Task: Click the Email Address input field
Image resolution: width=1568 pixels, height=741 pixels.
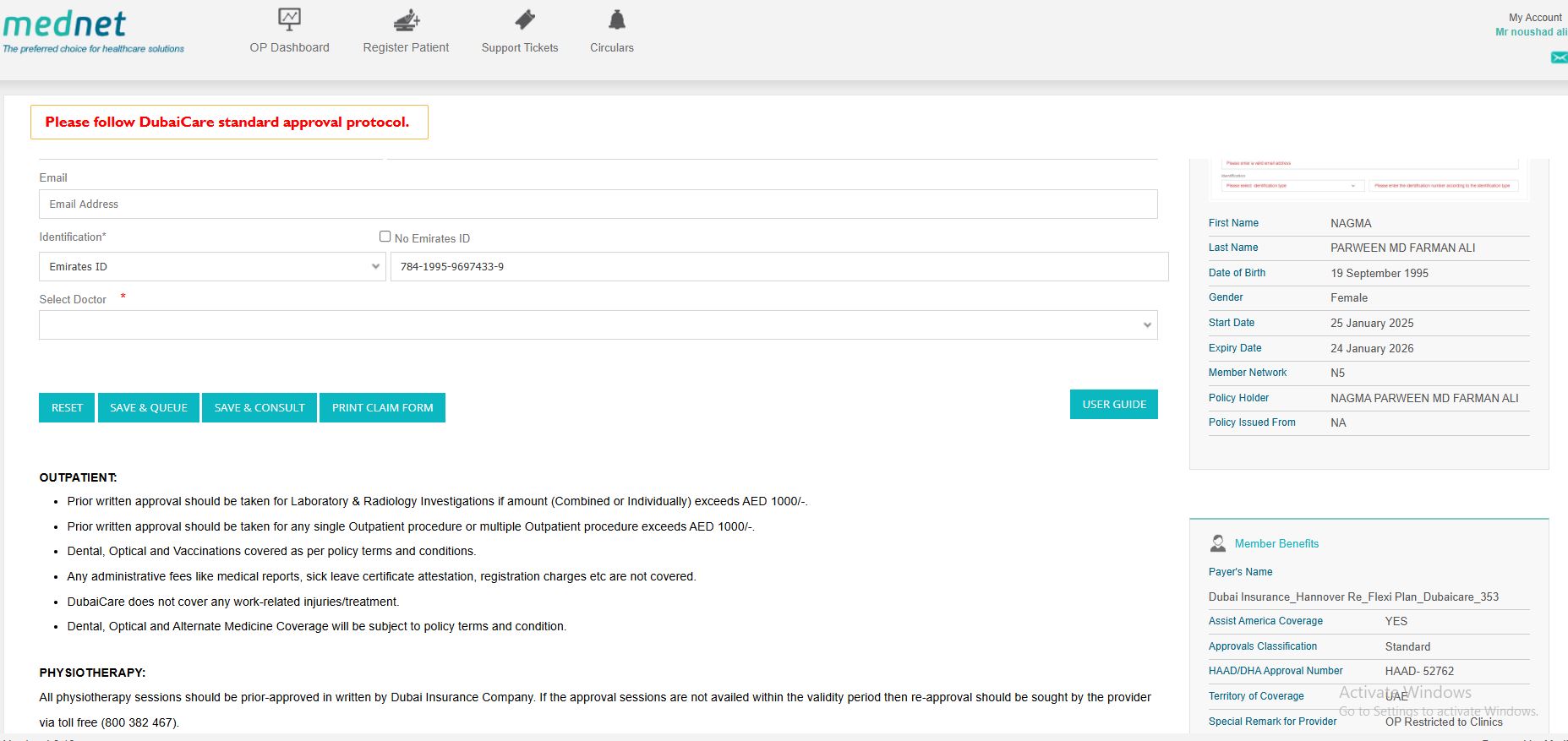Action: point(598,204)
